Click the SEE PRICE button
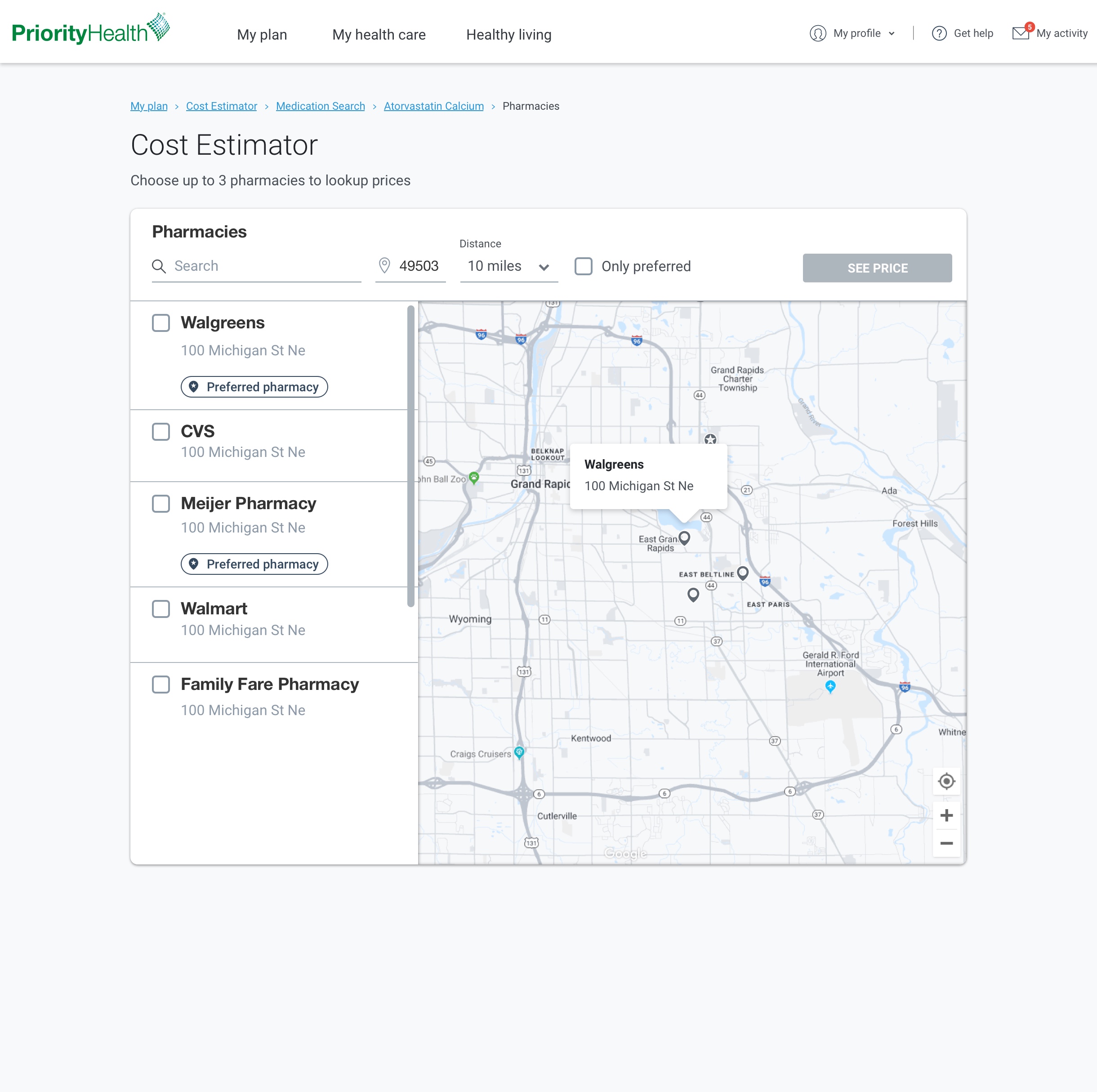Screen dimensions: 1097x1092 tap(877, 268)
